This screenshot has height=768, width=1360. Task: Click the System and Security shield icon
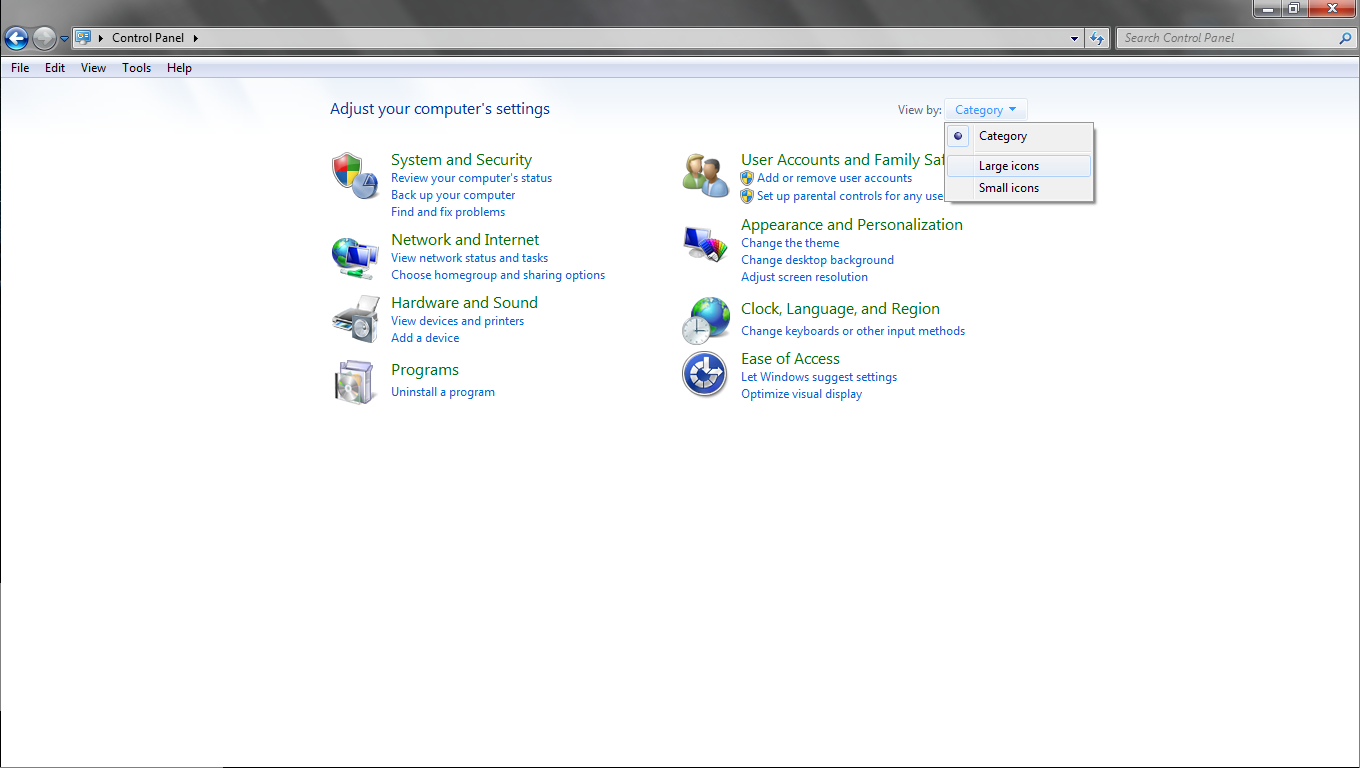355,176
